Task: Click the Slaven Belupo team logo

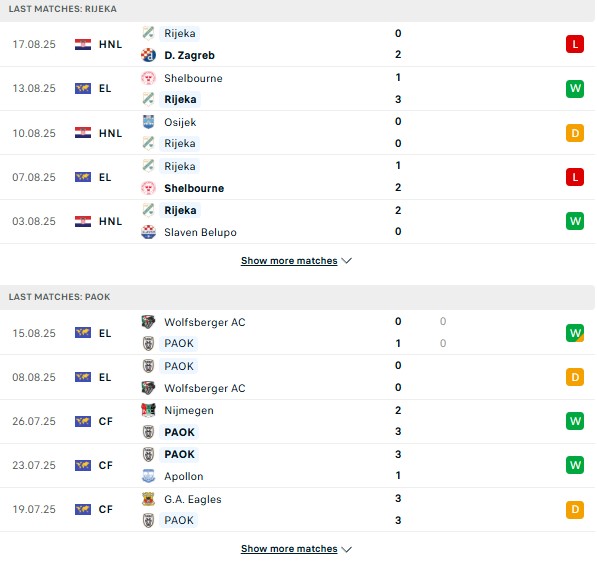Action: click(x=148, y=232)
